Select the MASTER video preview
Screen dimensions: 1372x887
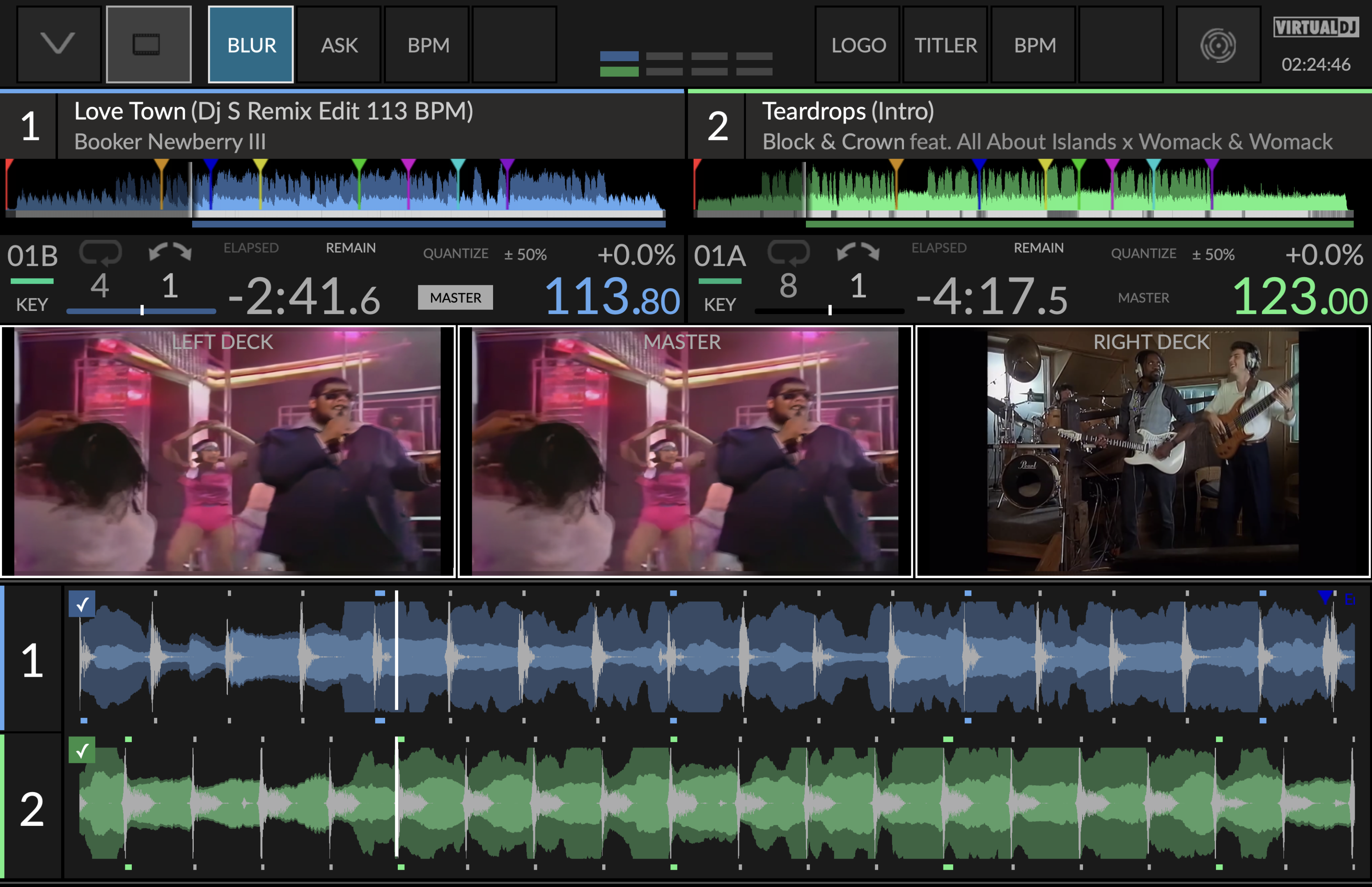[x=685, y=451]
